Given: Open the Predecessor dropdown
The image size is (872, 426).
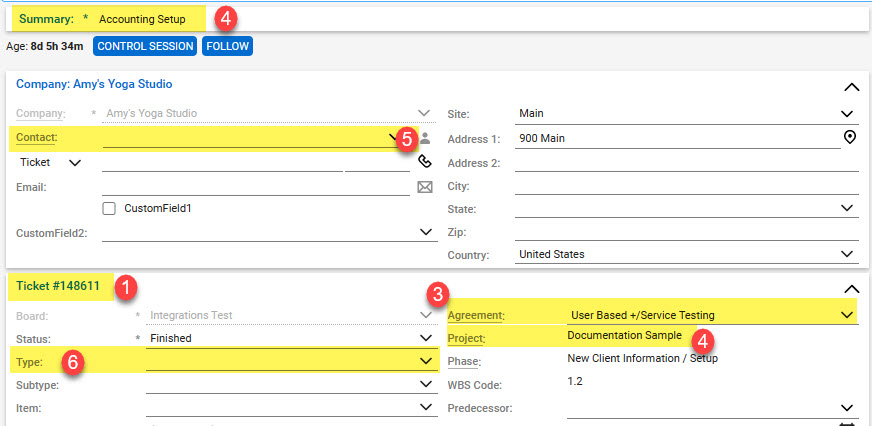Looking at the screenshot, I should click(847, 408).
